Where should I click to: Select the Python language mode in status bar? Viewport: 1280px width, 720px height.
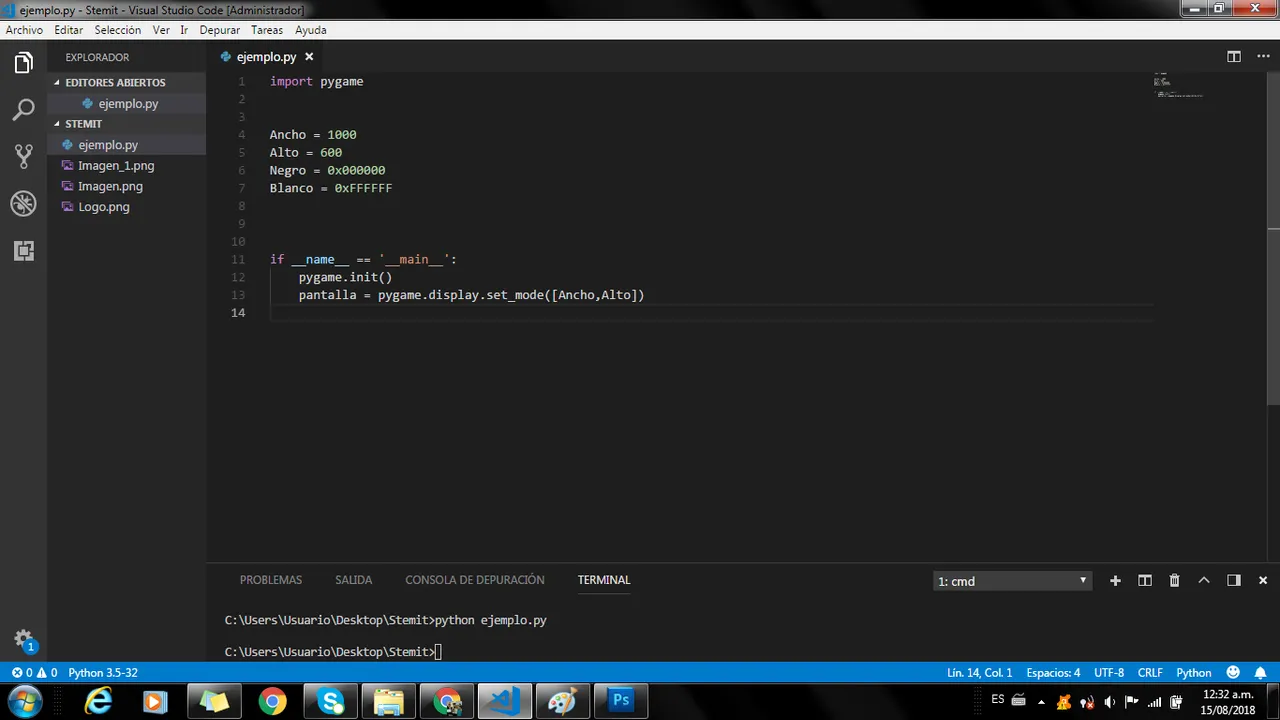[x=1193, y=673]
